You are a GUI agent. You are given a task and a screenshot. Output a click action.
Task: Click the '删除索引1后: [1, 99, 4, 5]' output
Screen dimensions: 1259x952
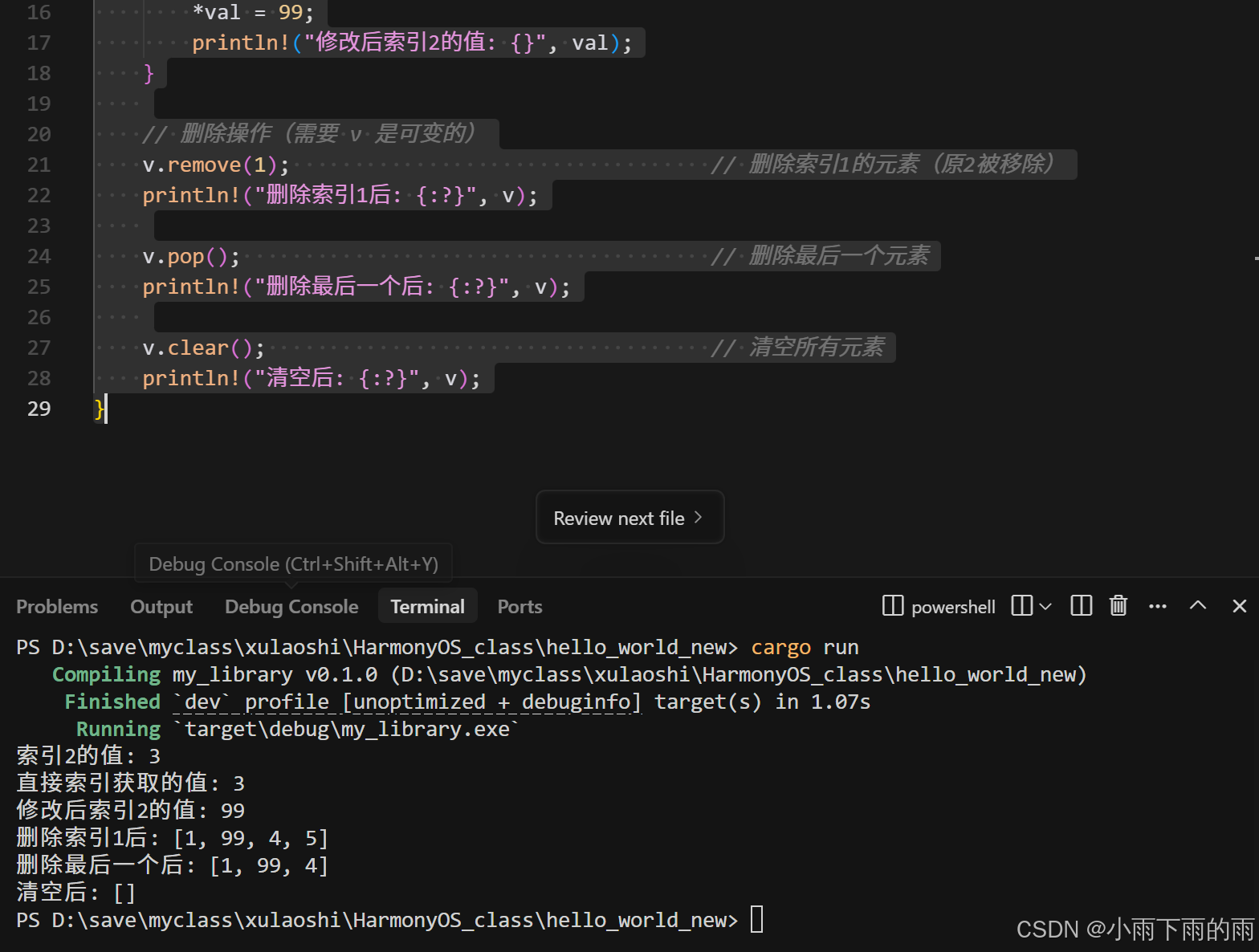(172, 838)
